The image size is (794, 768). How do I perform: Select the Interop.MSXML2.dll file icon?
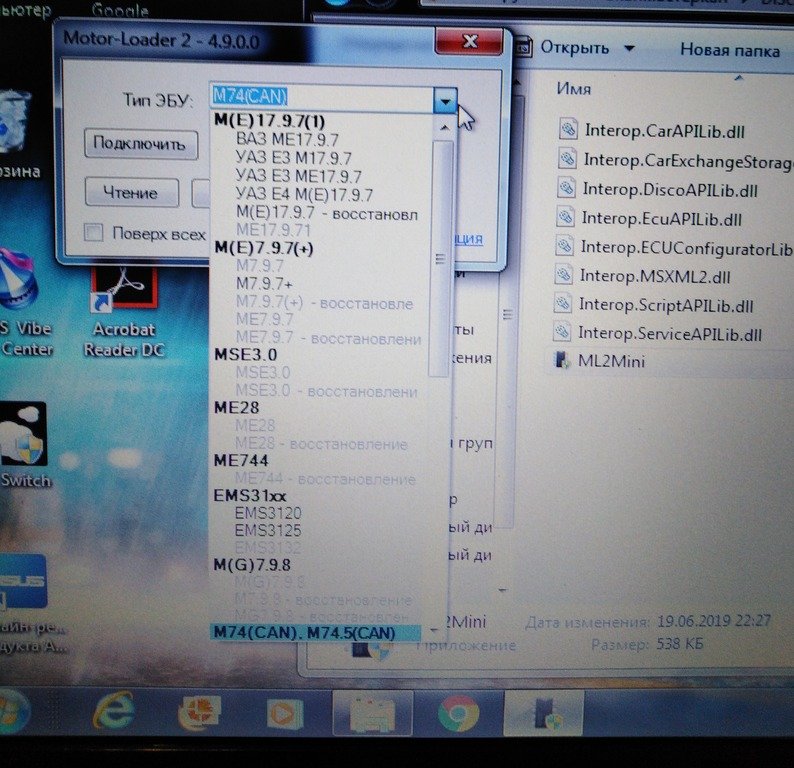click(x=563, y=274)
